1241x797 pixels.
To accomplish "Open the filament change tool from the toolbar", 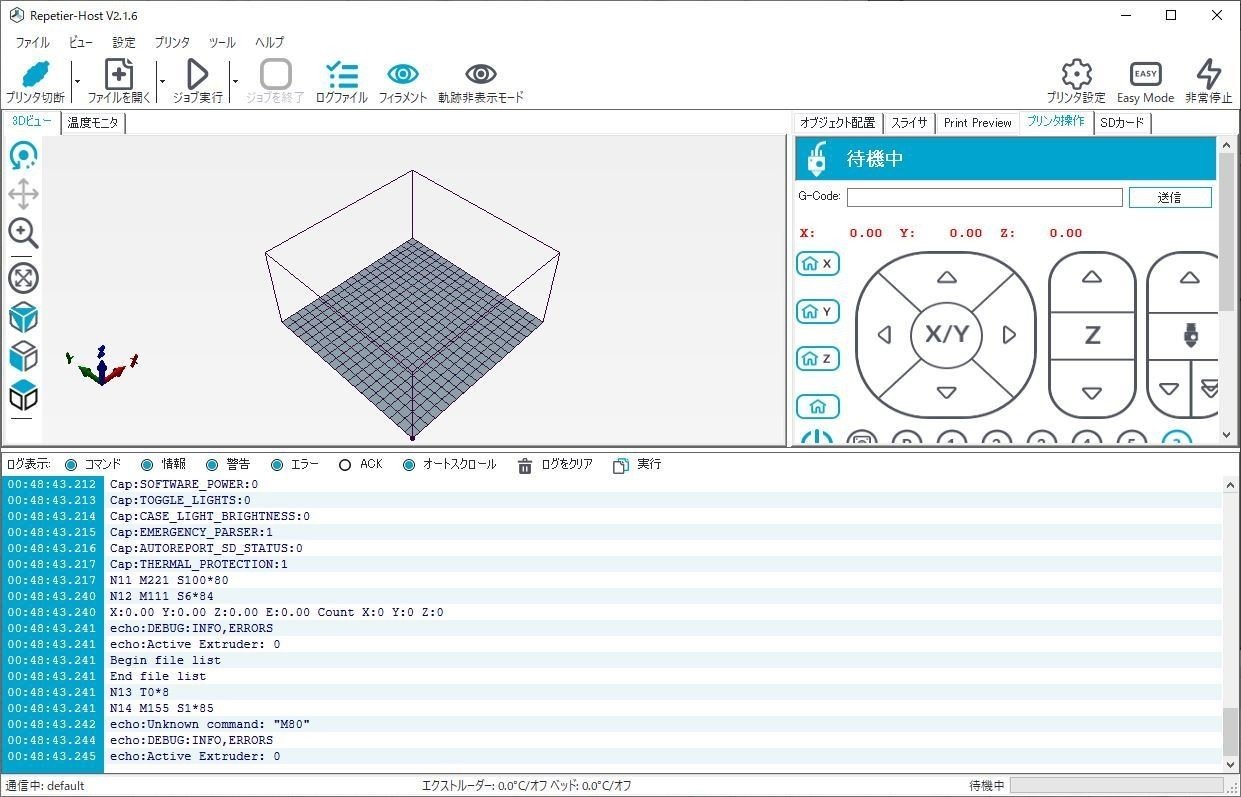I will coord(403,80).
